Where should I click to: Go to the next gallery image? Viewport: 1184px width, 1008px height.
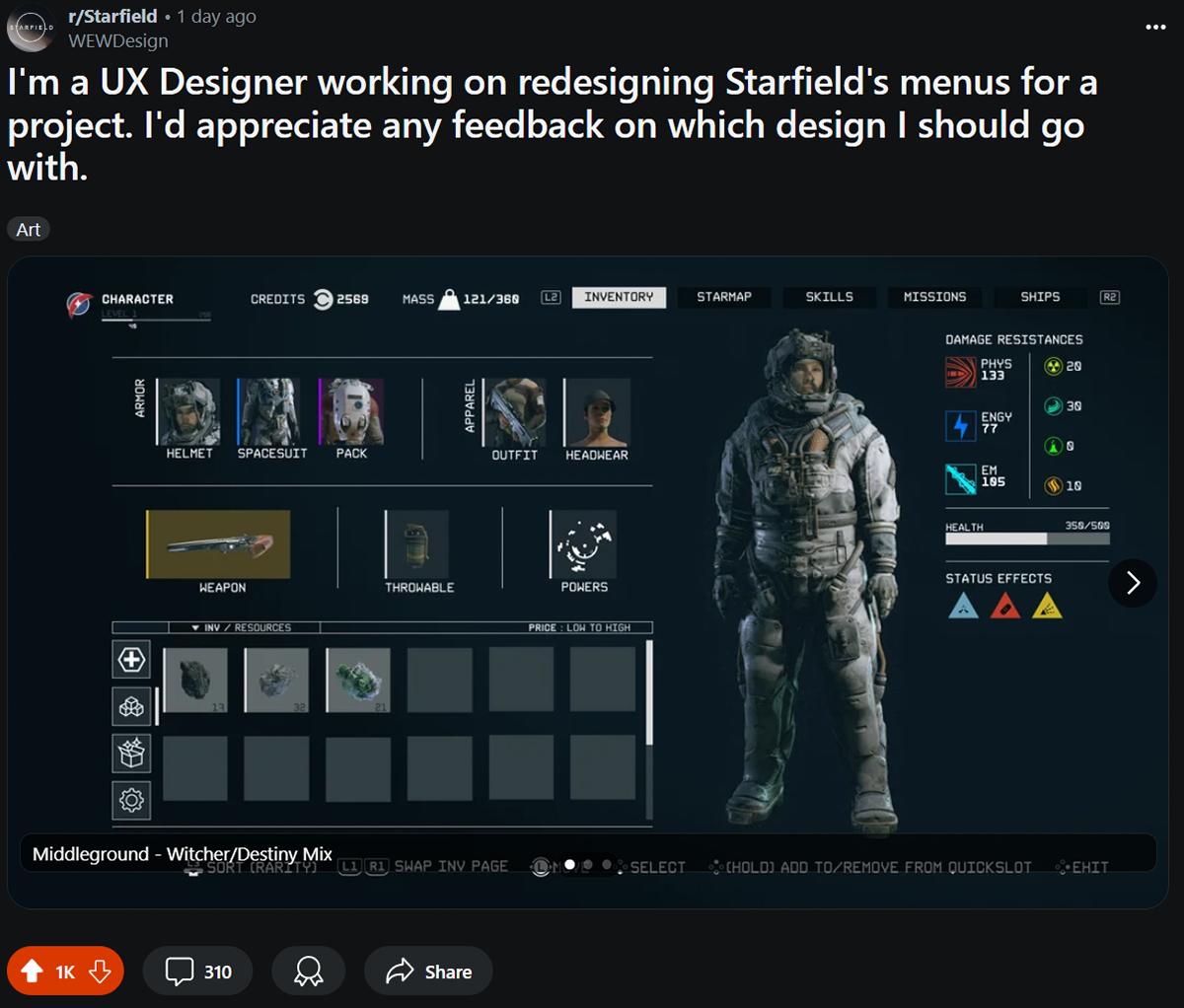(1133, 583)
